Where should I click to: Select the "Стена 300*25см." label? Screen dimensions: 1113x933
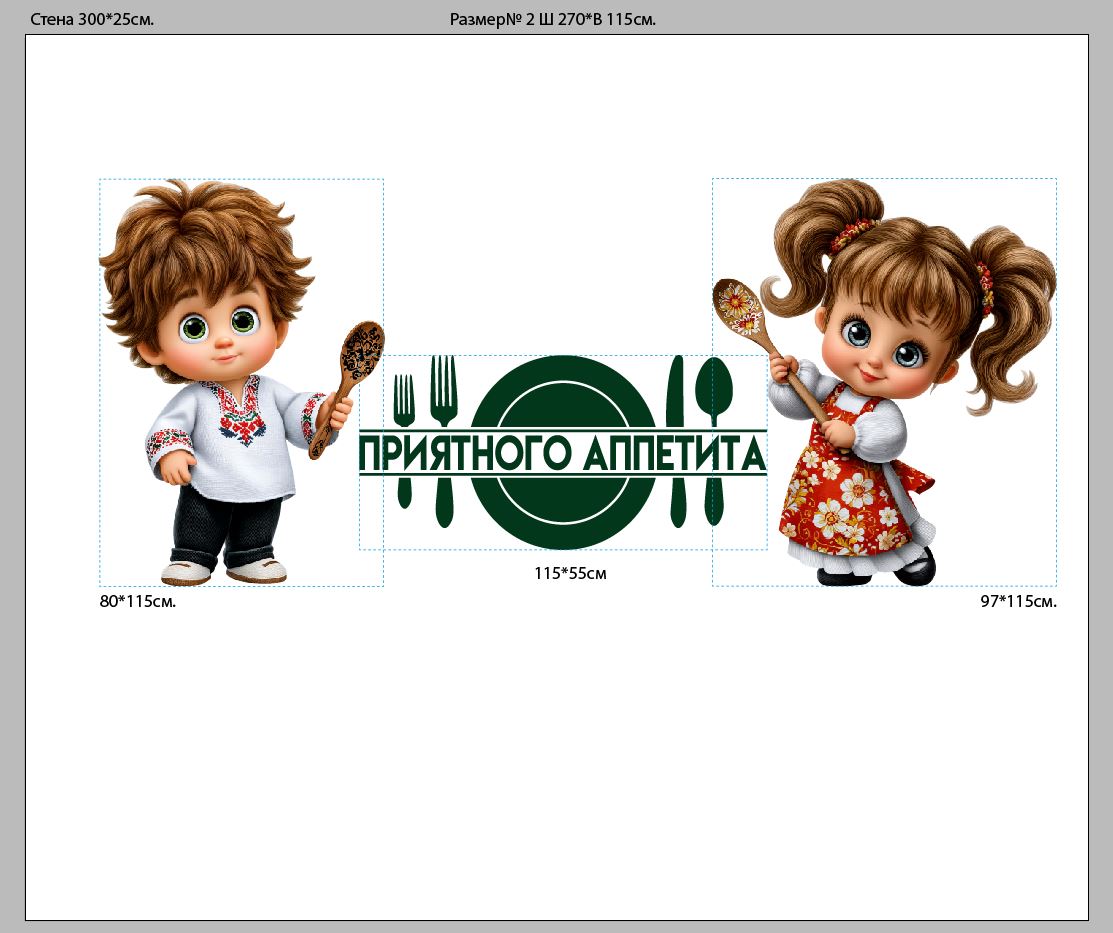pos(92,19)
